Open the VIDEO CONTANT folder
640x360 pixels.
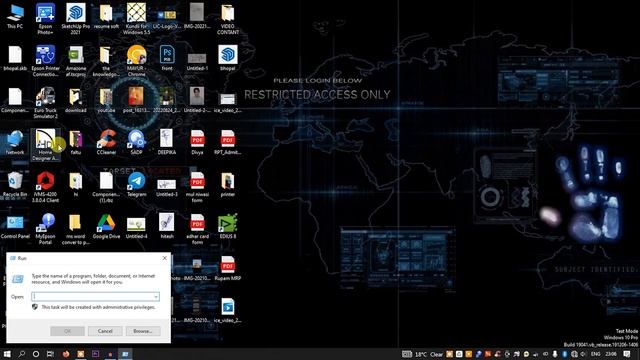228,19
